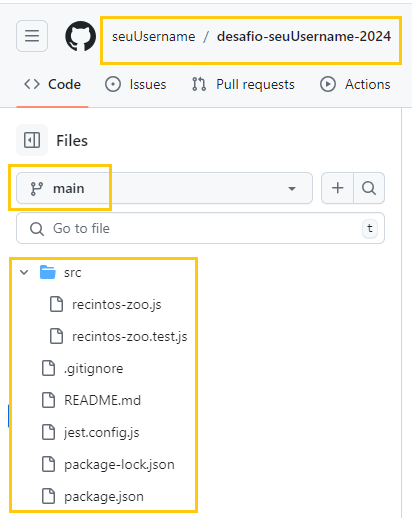
Task: Click the git branch icon beside main
Action: point(37,188)
